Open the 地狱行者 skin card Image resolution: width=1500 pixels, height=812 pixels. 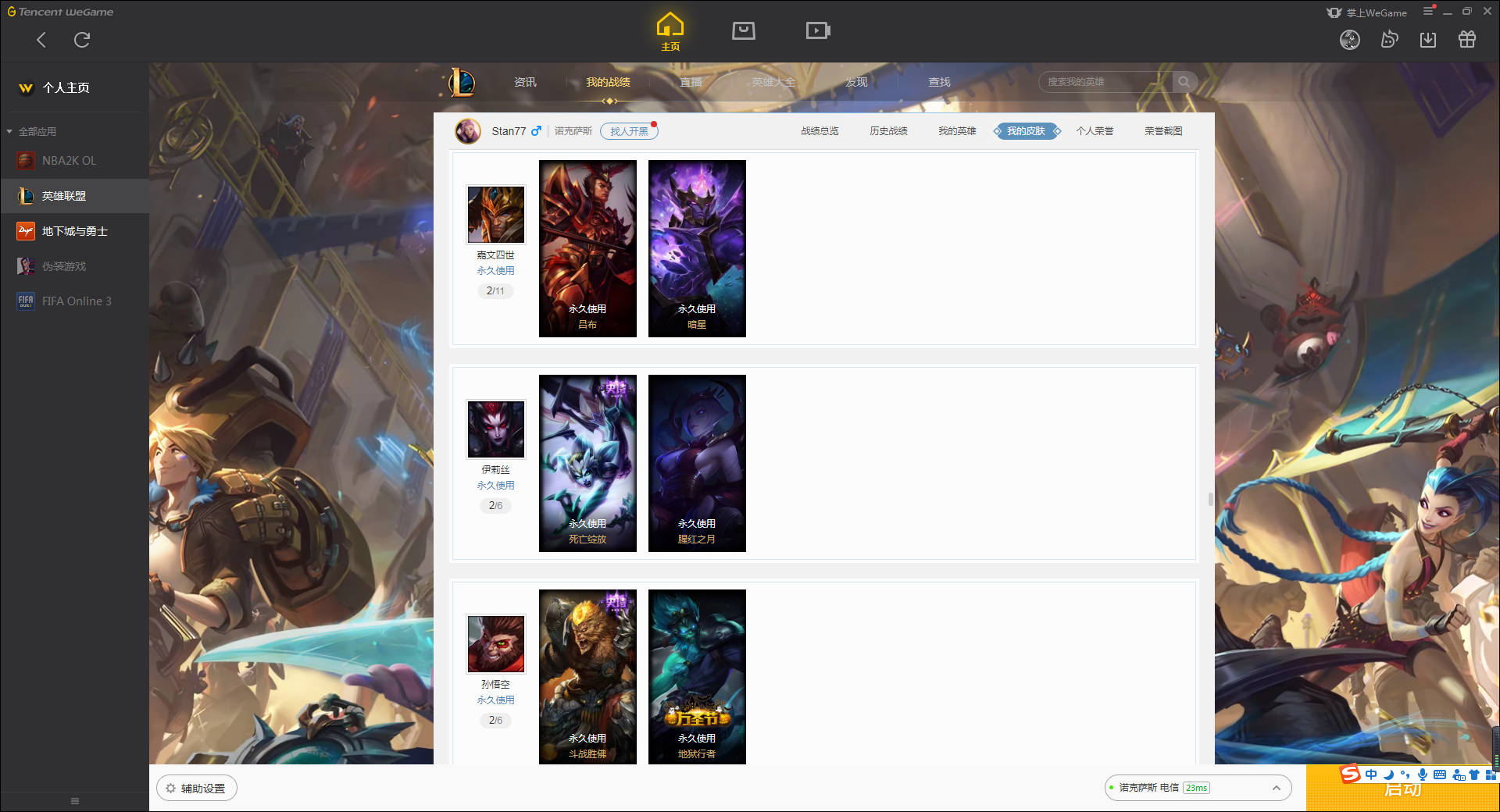coord(697,677)
